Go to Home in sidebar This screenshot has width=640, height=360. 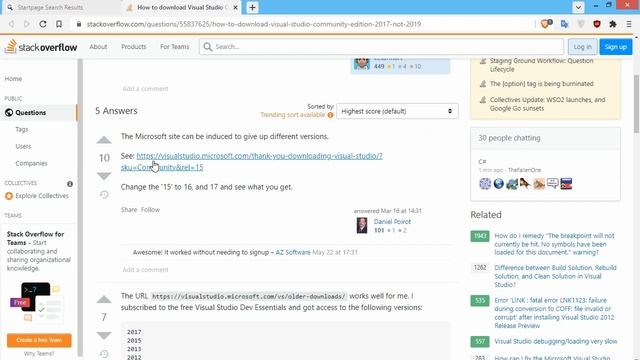point(13,78)
